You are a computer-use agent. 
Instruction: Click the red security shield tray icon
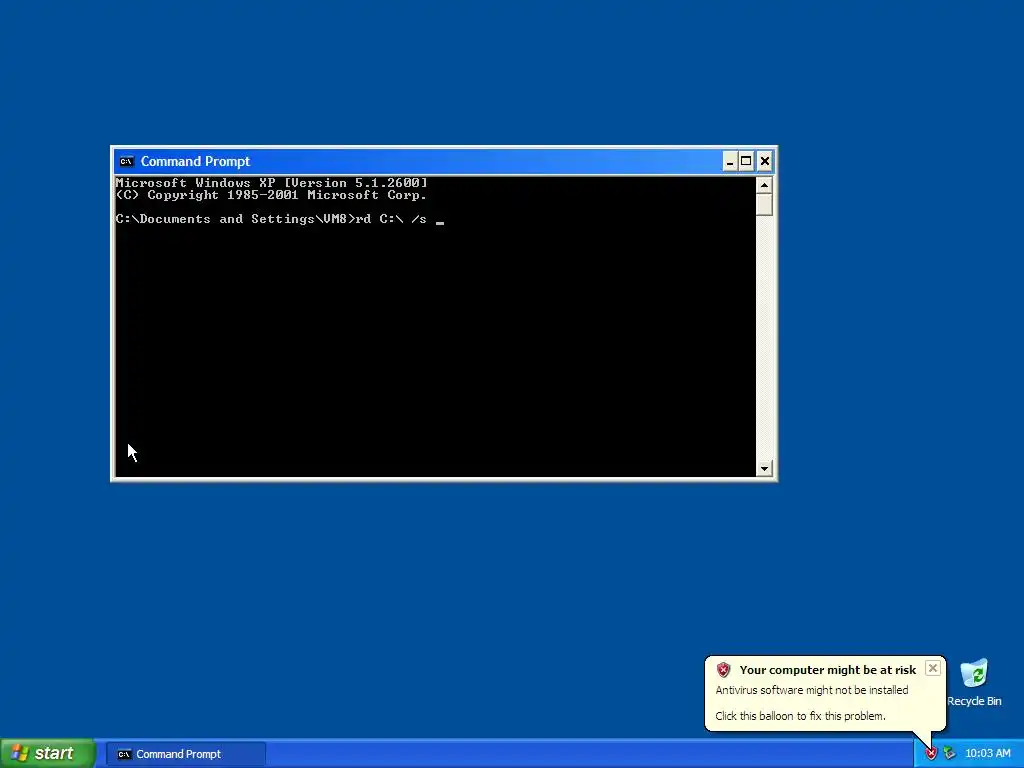pos(931,754)
